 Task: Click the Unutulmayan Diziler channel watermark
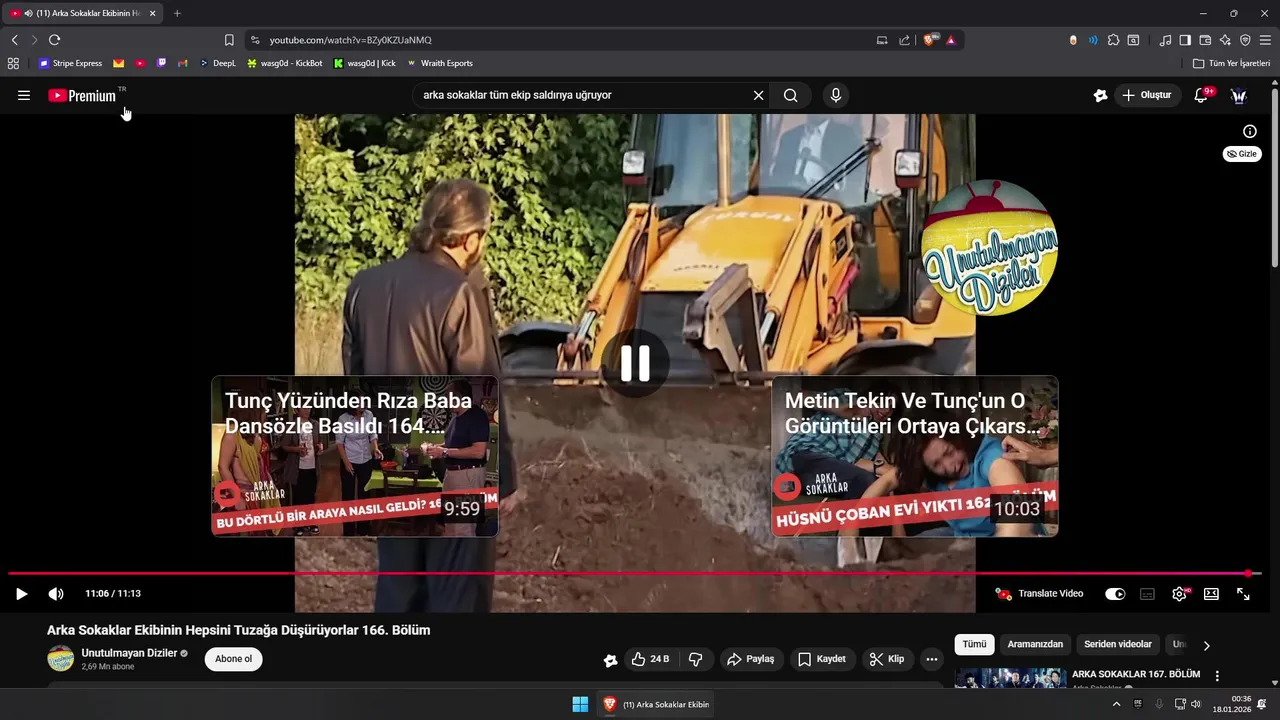pos(989,248)
